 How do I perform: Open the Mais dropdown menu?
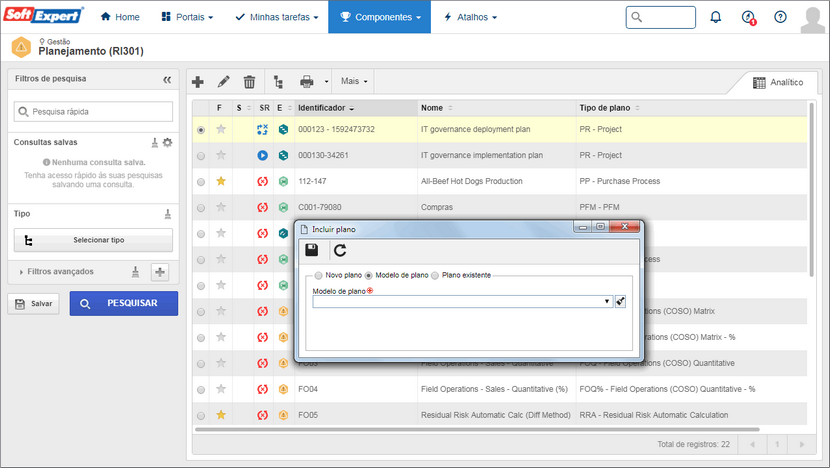point(354,81)
